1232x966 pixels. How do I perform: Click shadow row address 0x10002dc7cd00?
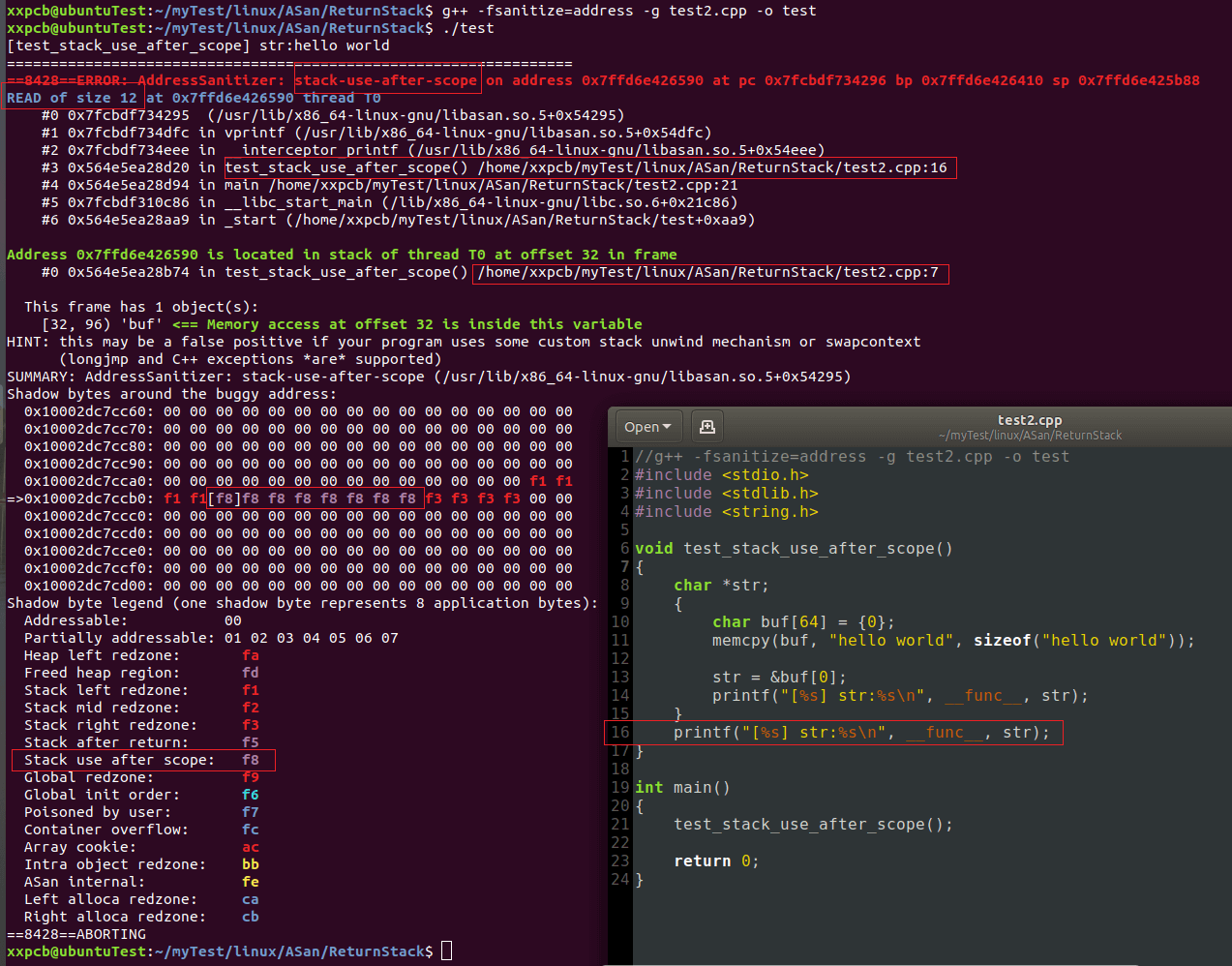point(89,586)
